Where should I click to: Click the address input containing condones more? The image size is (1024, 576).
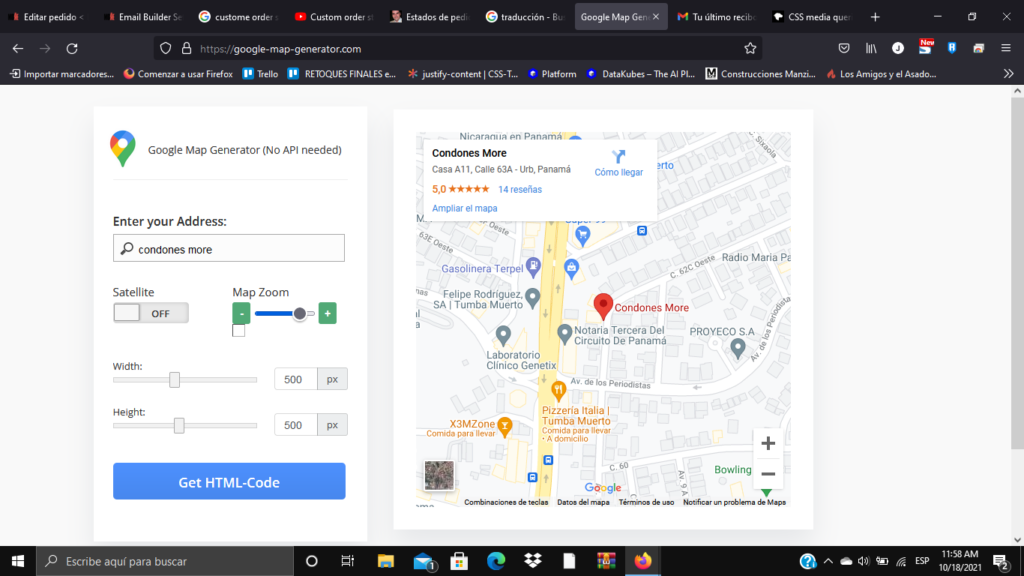(x=229, y=248)
